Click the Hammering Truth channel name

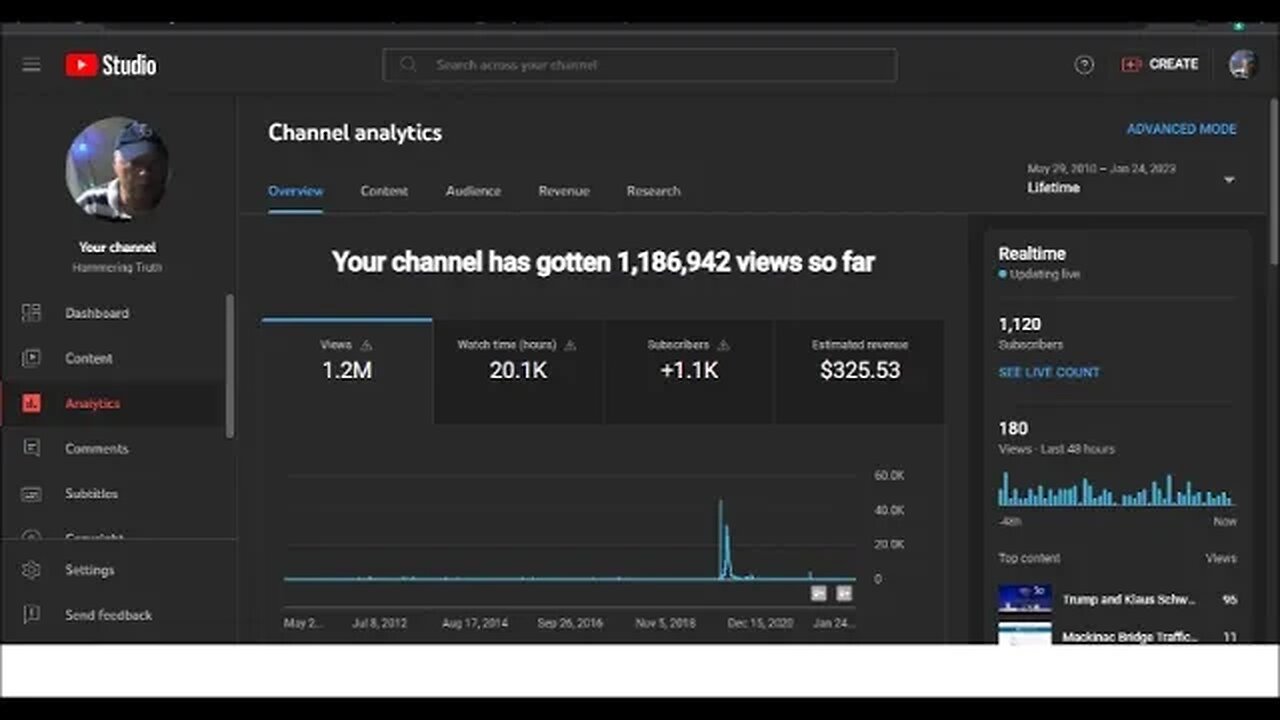click(x=117, y=268)
